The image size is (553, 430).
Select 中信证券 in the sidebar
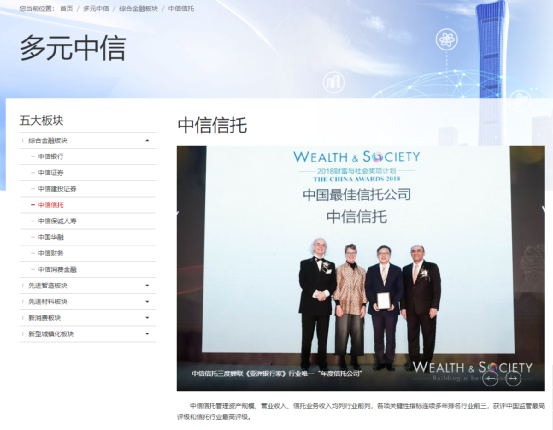coord(51,172)
